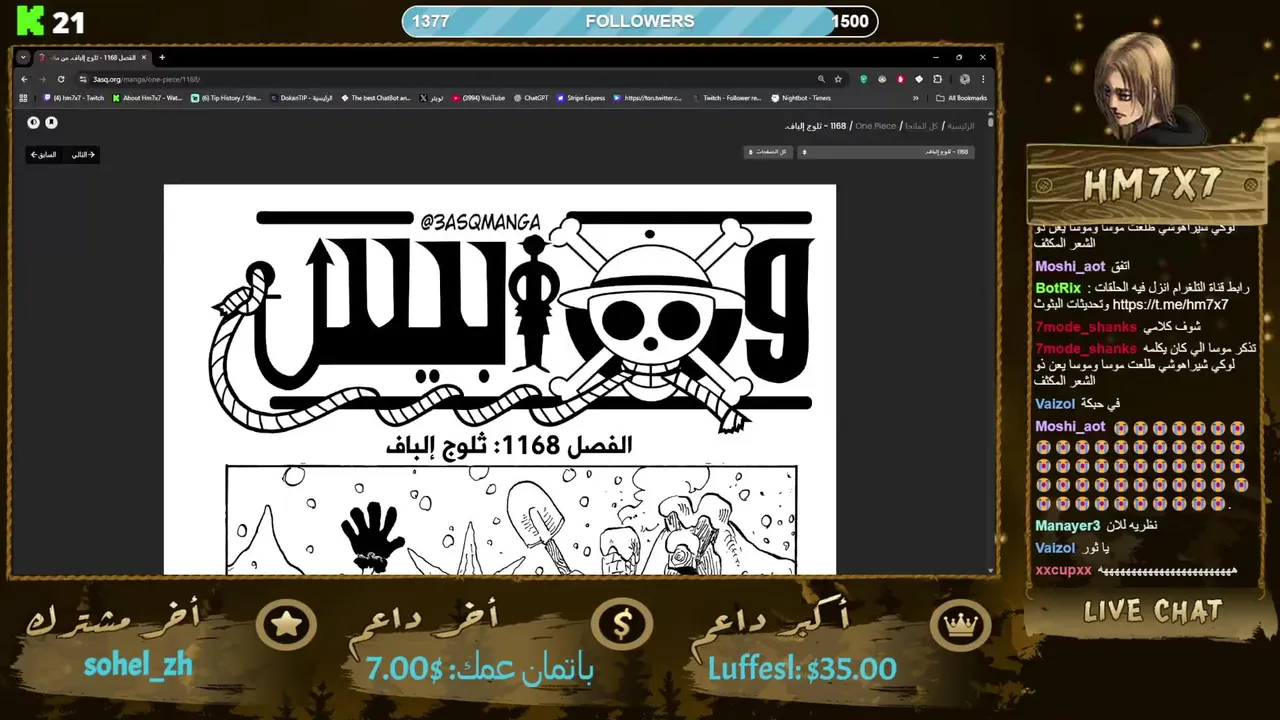Screen dimensions: 1280x720
Task: Open the zoom magnifier in address bar
Action: pyautogui.click(x=821, y=79)
